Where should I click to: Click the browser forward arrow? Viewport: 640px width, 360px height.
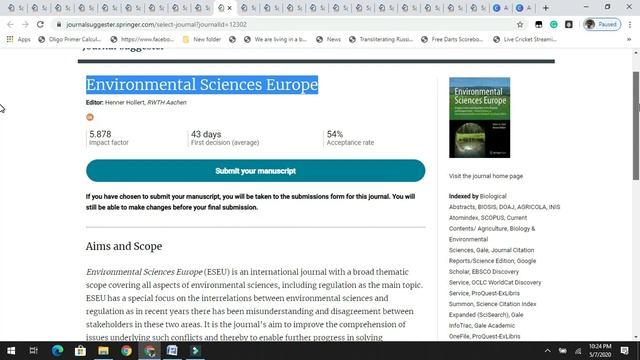point(25,24)
